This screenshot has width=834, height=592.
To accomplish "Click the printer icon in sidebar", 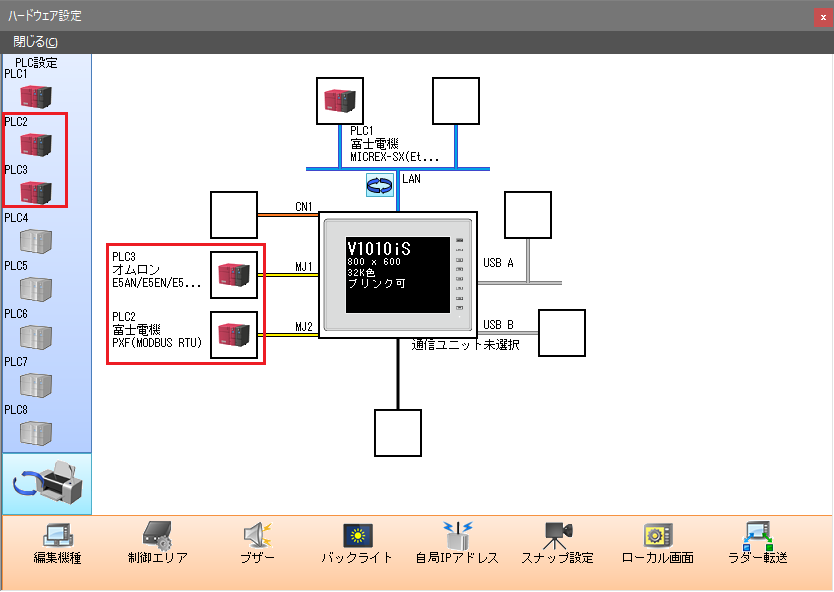I will pos(47,484).
